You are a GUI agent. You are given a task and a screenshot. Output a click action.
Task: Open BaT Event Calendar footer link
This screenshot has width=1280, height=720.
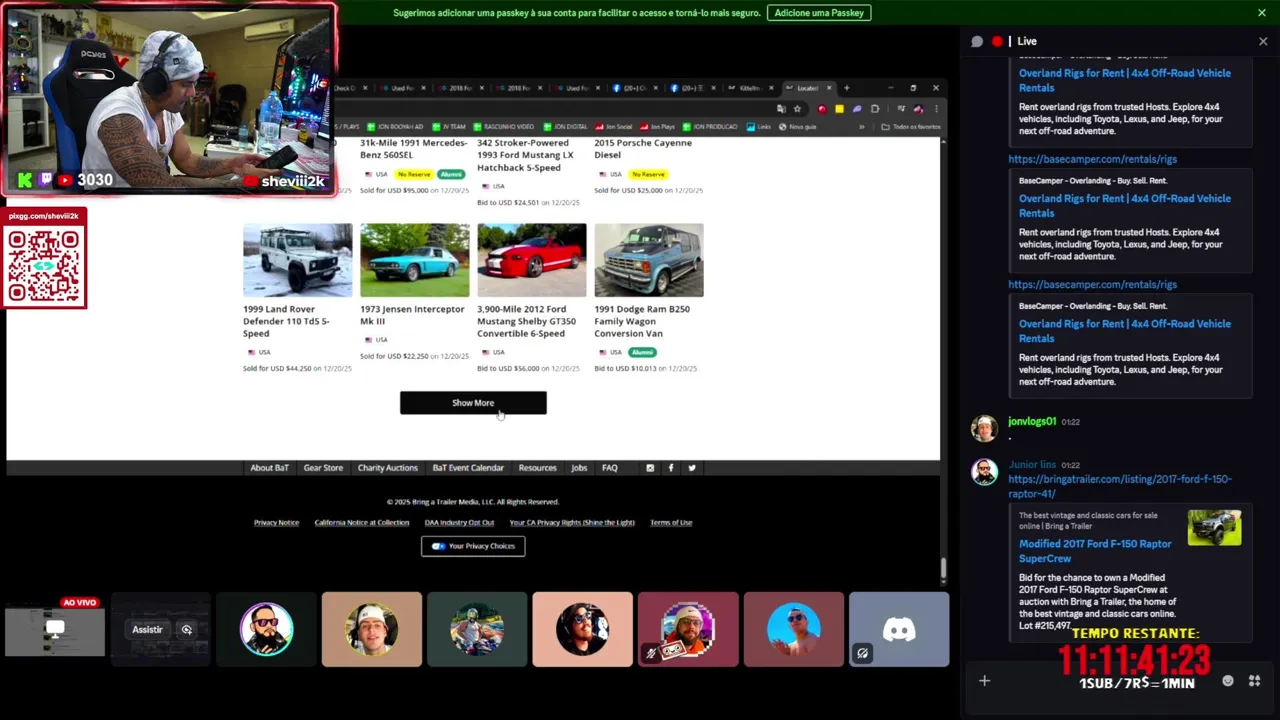[x=468, y=468]
